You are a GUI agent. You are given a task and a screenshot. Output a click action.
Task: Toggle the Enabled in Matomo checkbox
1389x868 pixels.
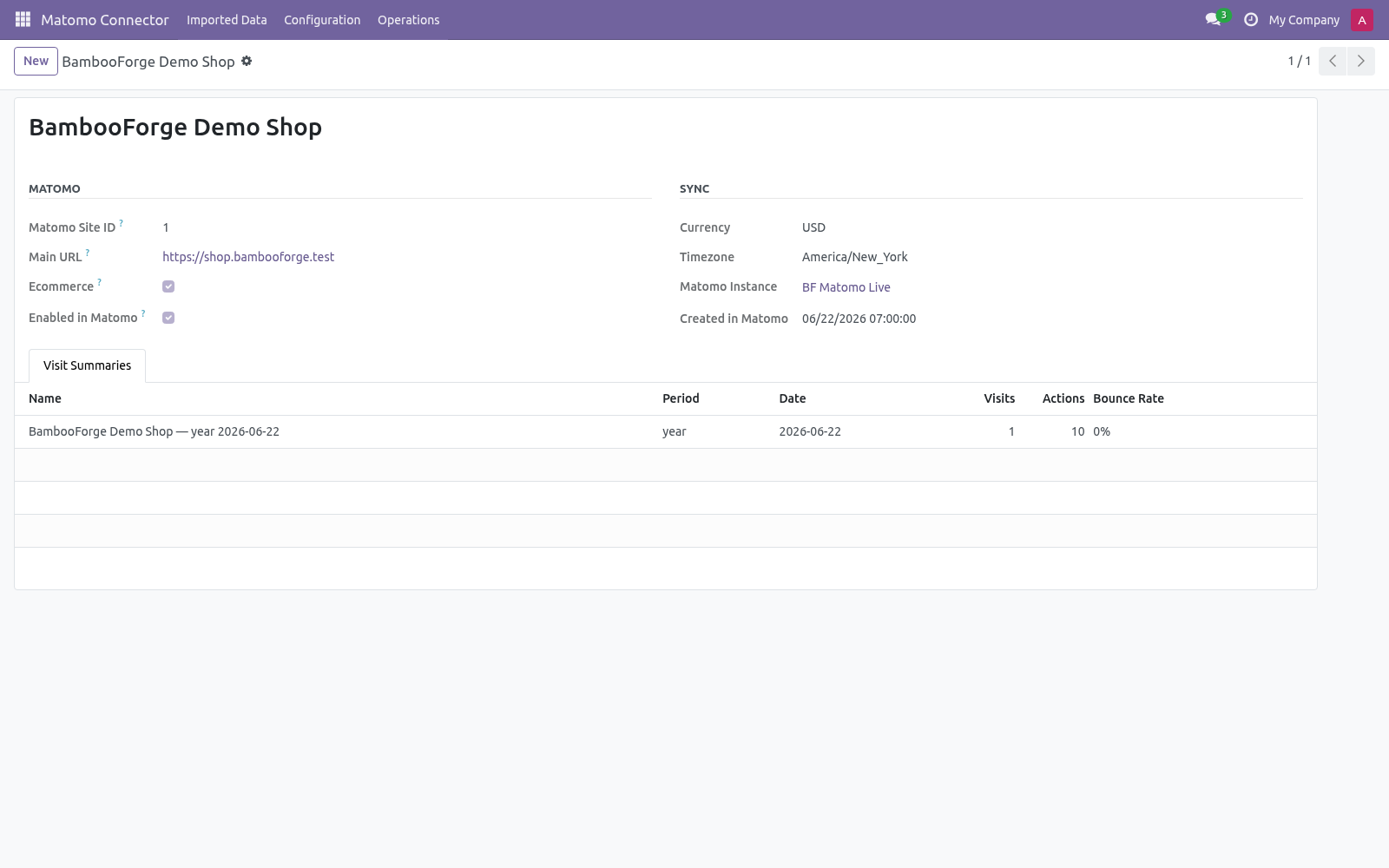pyautogui.click(x=168, y=318)
